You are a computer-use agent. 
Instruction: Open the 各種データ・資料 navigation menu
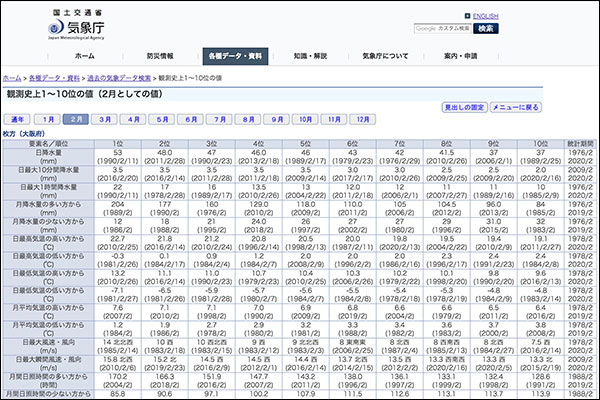pos(233,56)
